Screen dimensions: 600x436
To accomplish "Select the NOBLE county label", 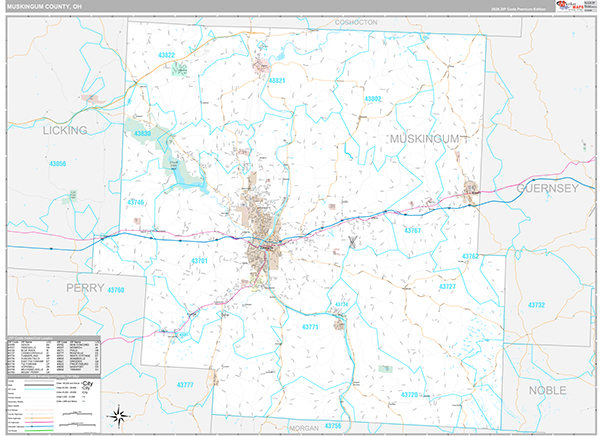I will (x=548, y=390).
